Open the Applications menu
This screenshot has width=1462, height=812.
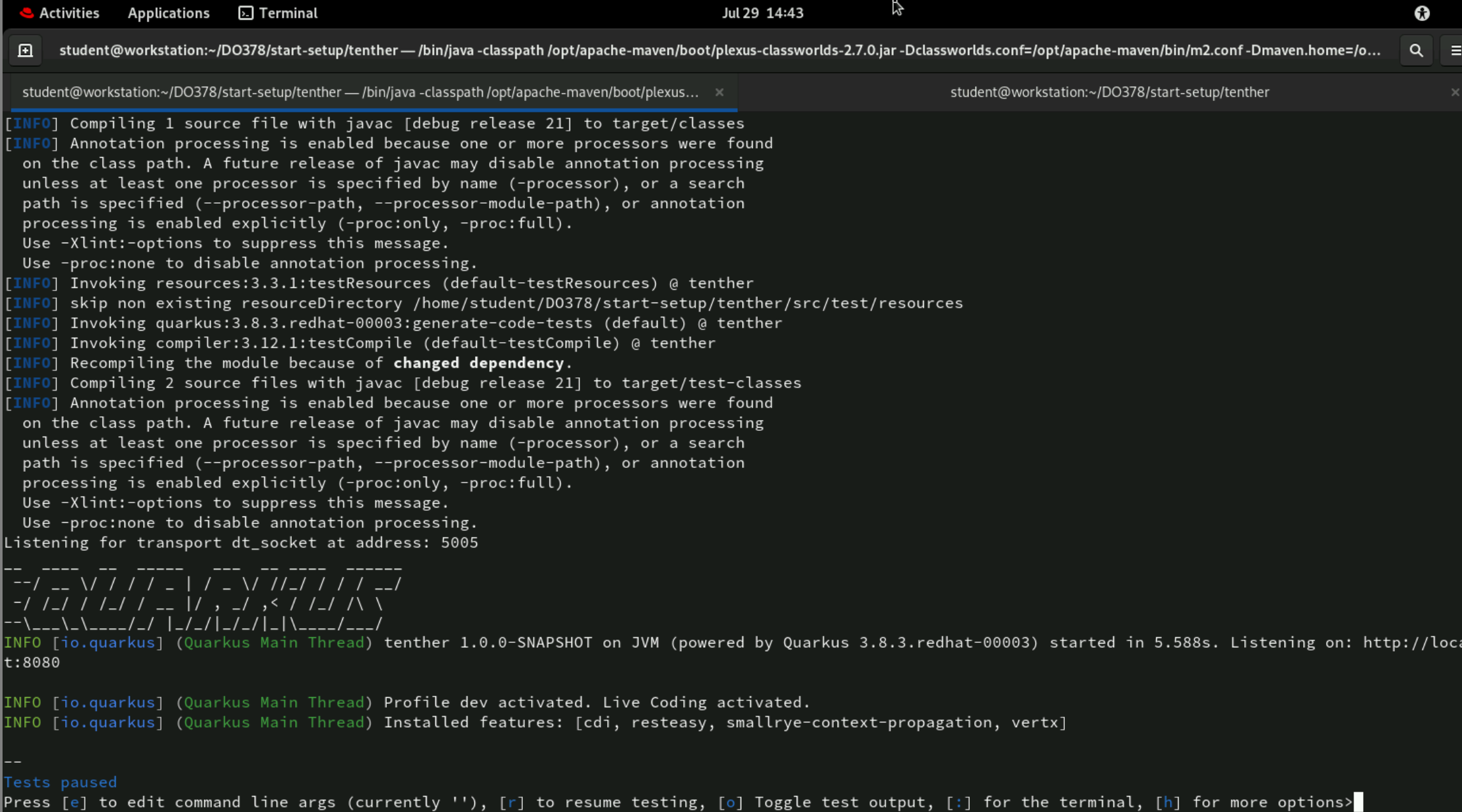coord(168,13)
